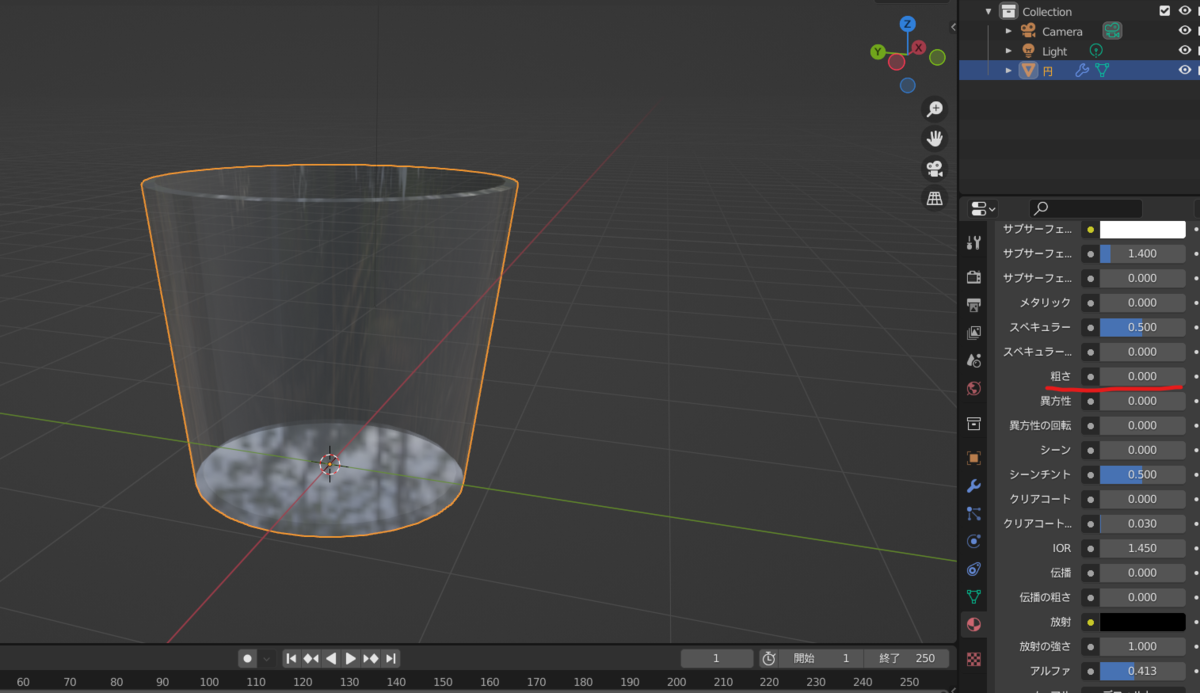
Task: Jump to previous keyframe
Action: pos(311,658)
